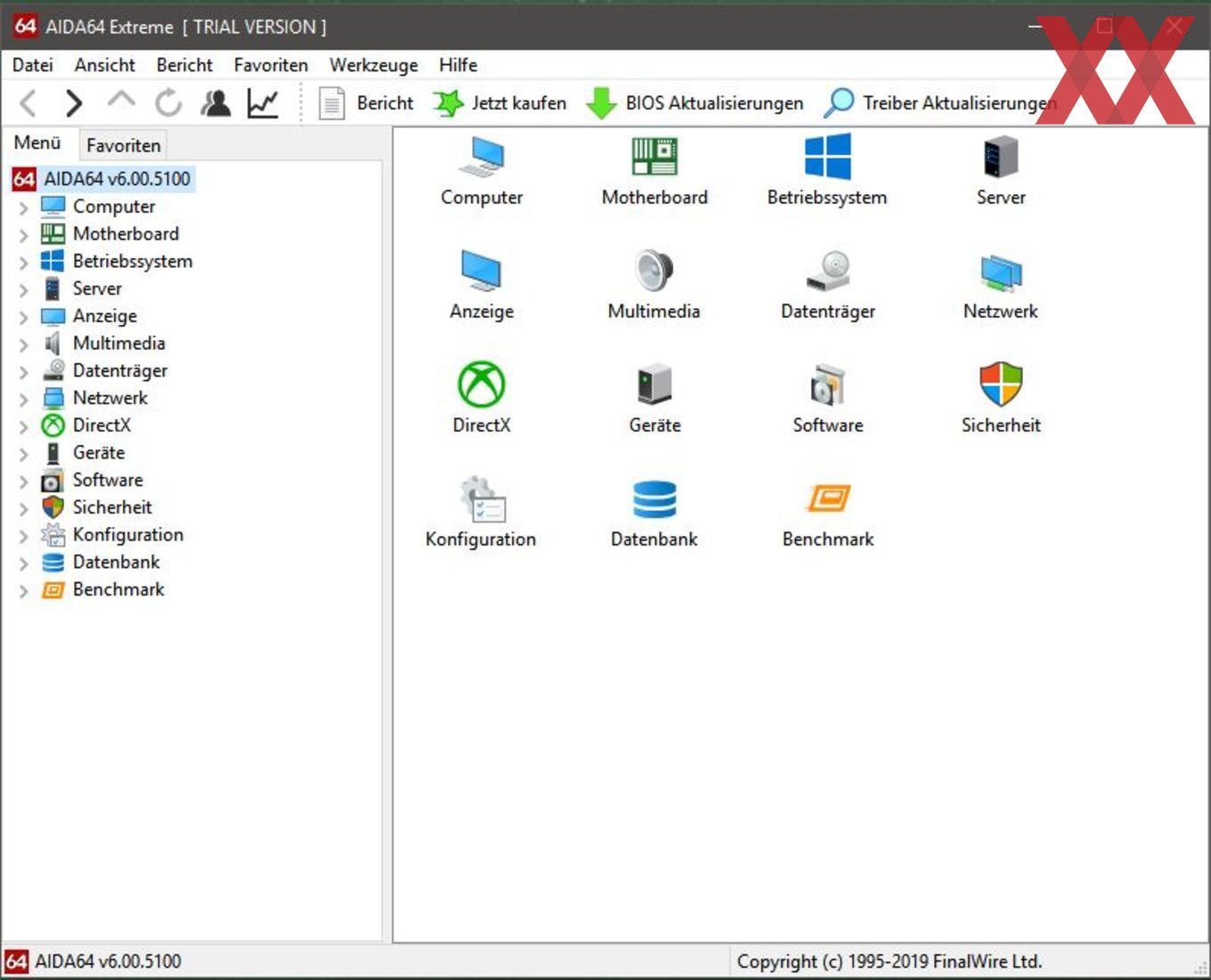Screen dimensions: 1211x980
Task: Expand the Betriebssystem tree node
Action: point(24,263)
